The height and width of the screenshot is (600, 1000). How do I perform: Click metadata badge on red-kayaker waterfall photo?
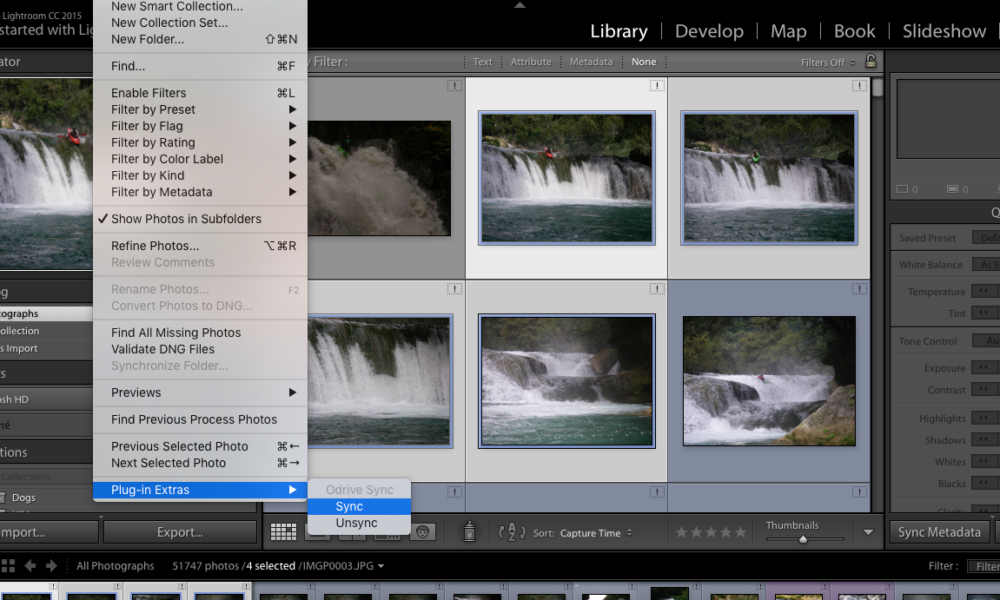tap(657, 85)
